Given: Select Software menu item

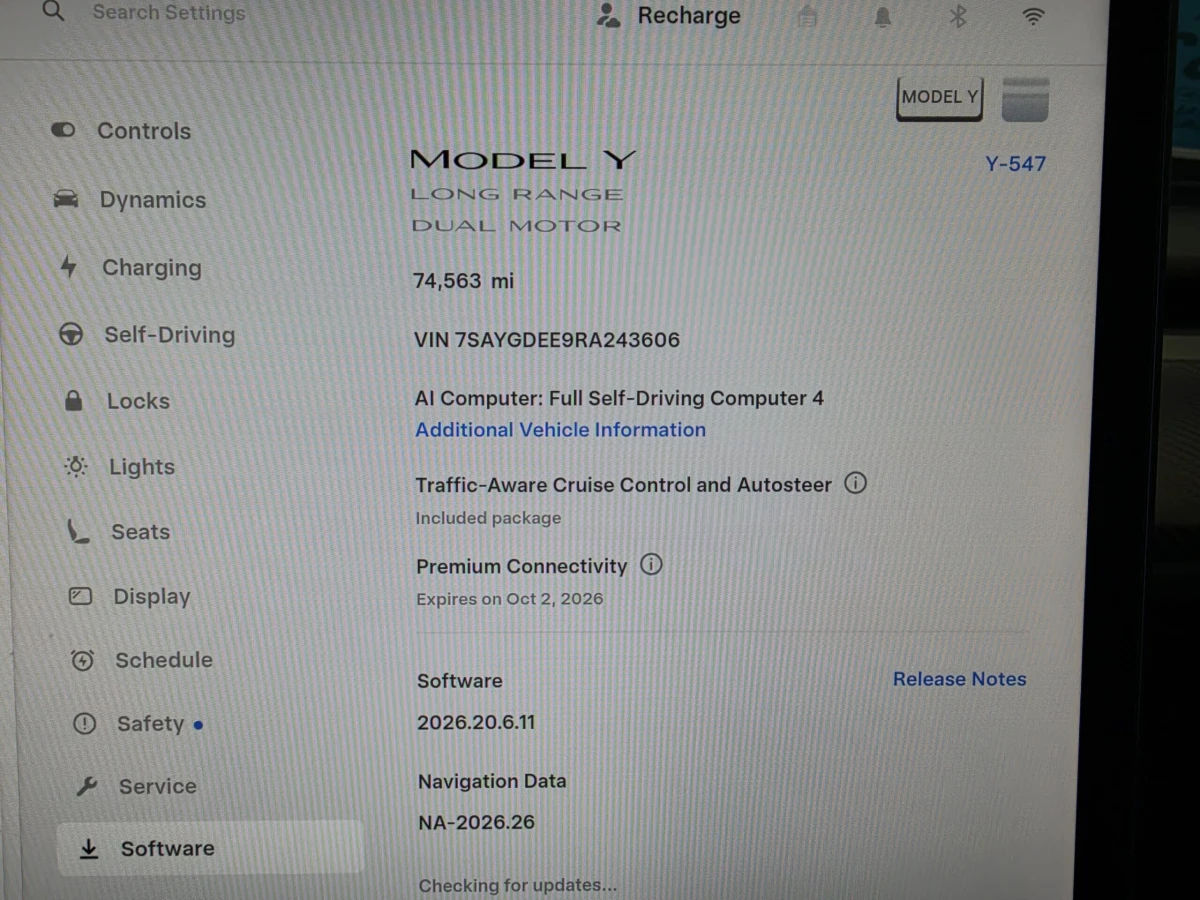Looking at the screenshot, I should coord(210,848).
